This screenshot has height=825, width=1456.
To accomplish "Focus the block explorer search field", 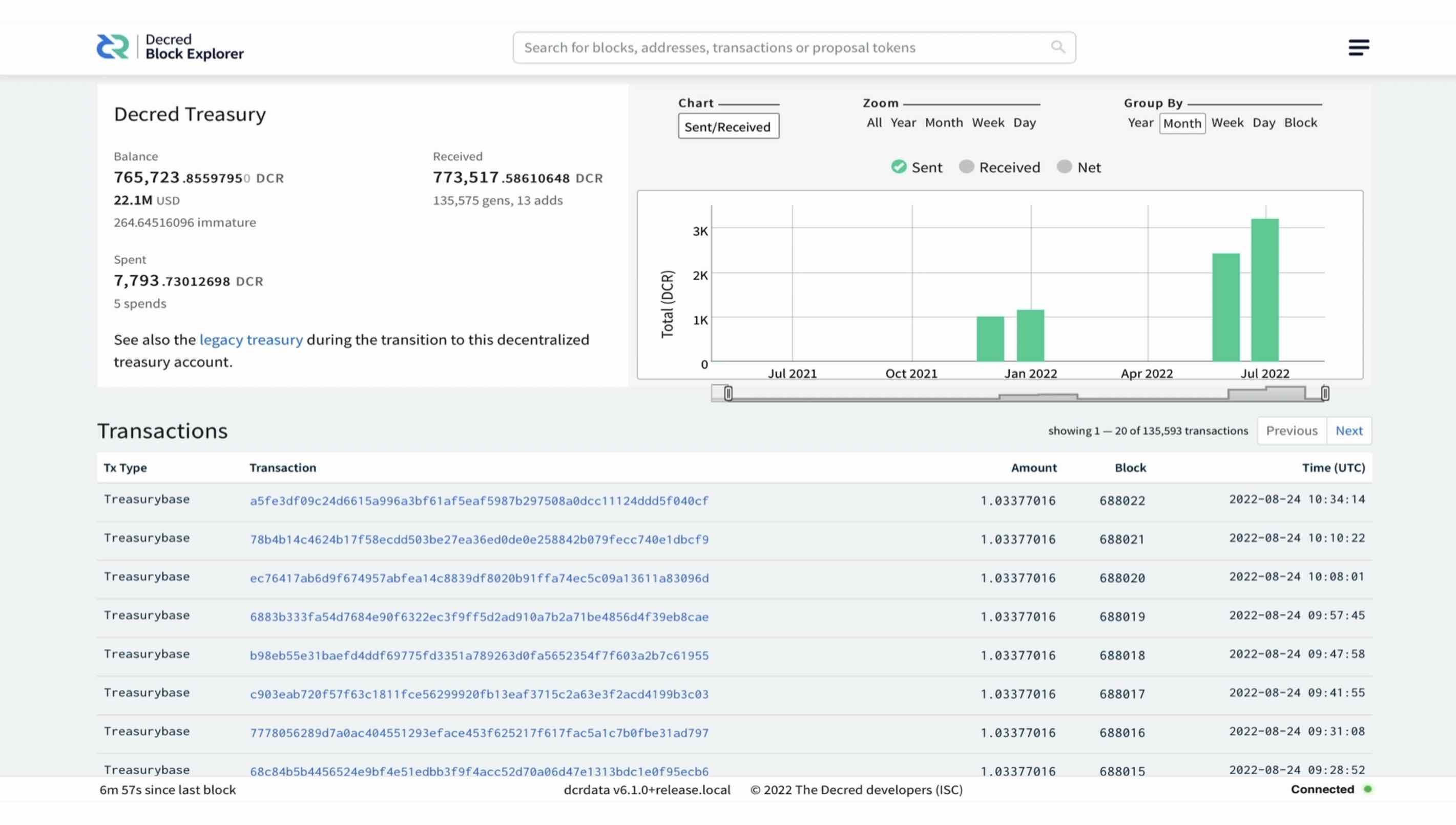I will point(781,48).
